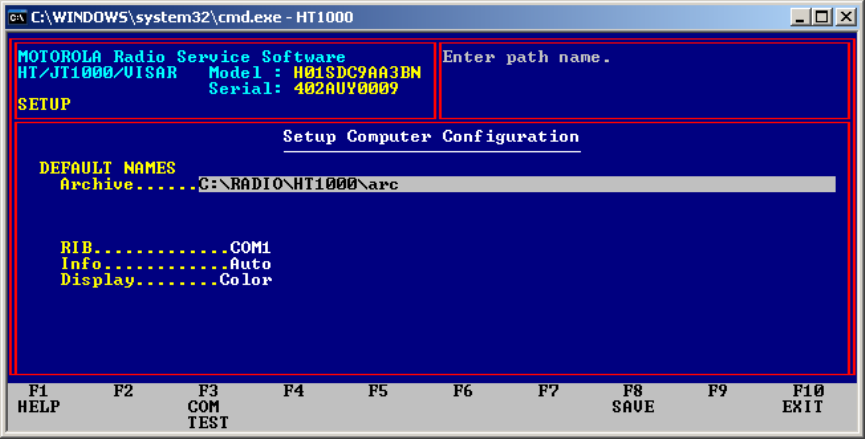Screen dimensions: 865x439
Task: Click the 'Enter path name.' help text
Action: click(x=526, y=57)
